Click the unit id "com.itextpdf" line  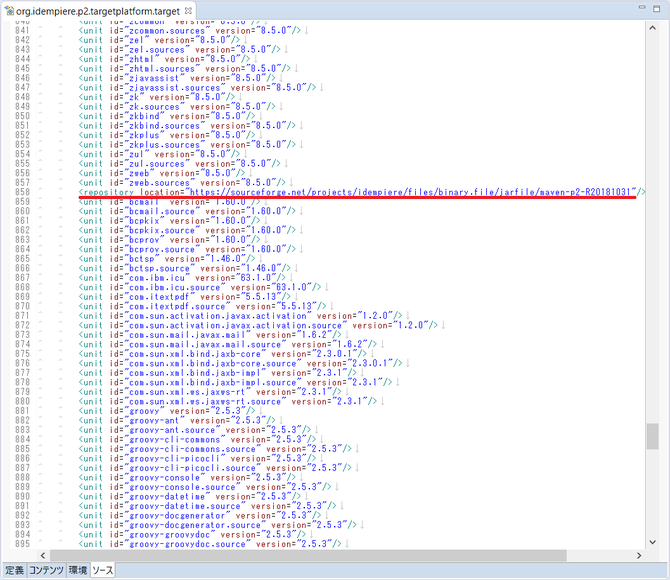[185, 297]
